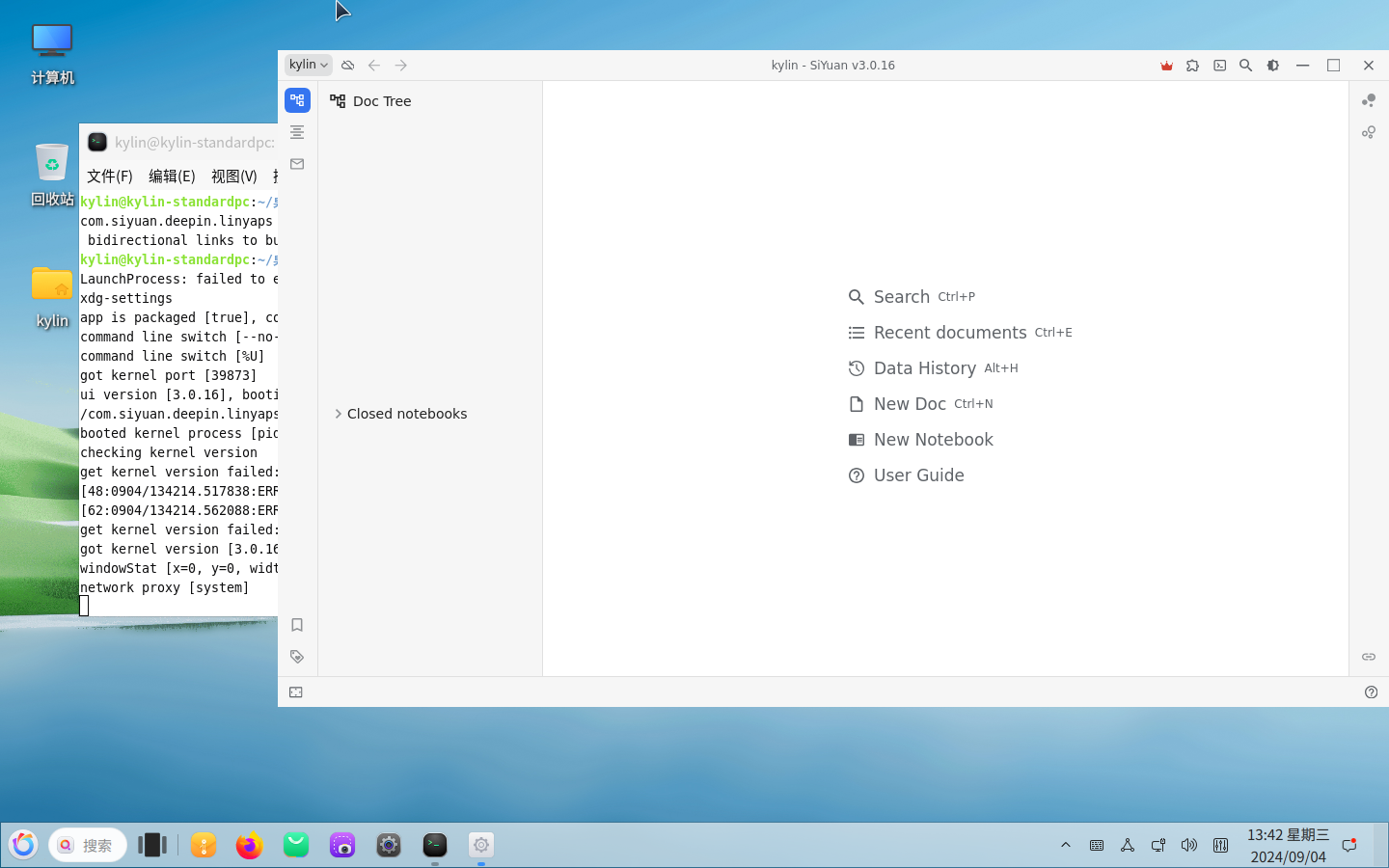Open the green app store taskbar icon

[296, 845]
